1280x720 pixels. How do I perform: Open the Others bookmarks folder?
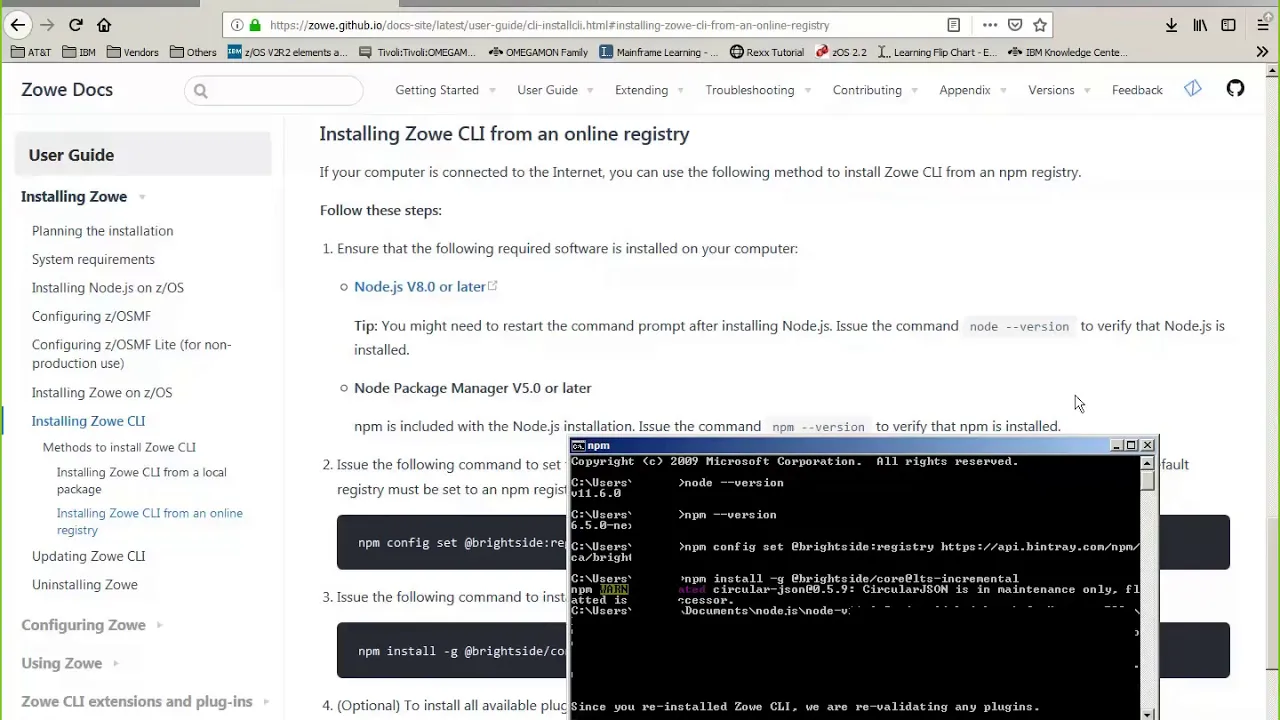193,52
